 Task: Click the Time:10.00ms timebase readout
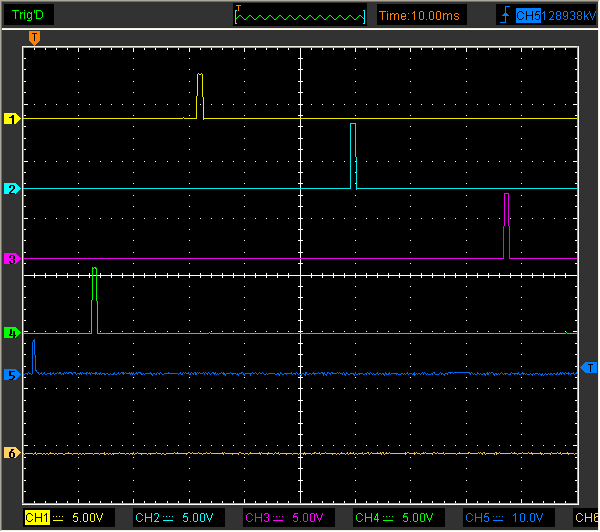click(420, 16)
